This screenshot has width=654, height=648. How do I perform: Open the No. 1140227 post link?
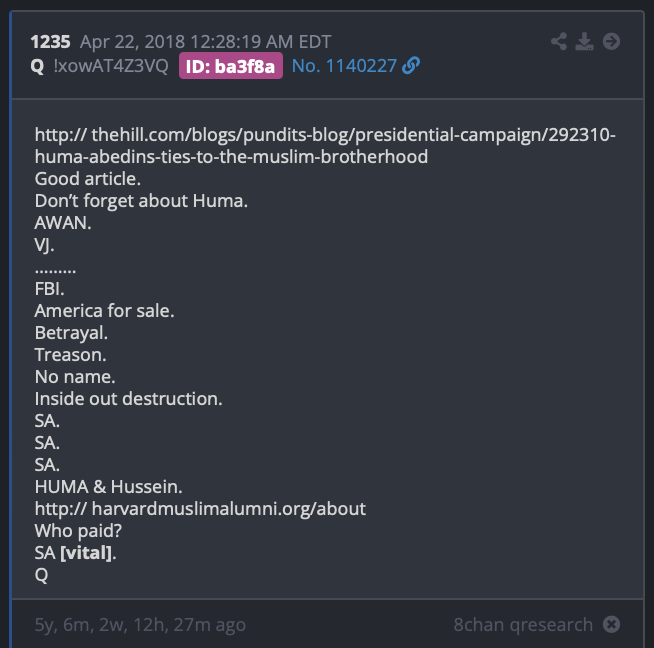point(344,66)
